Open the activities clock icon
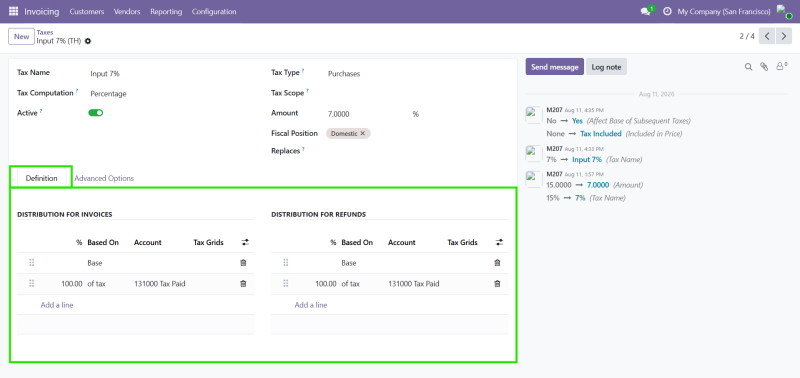The image size is (800, 378). tap(667, 11)
